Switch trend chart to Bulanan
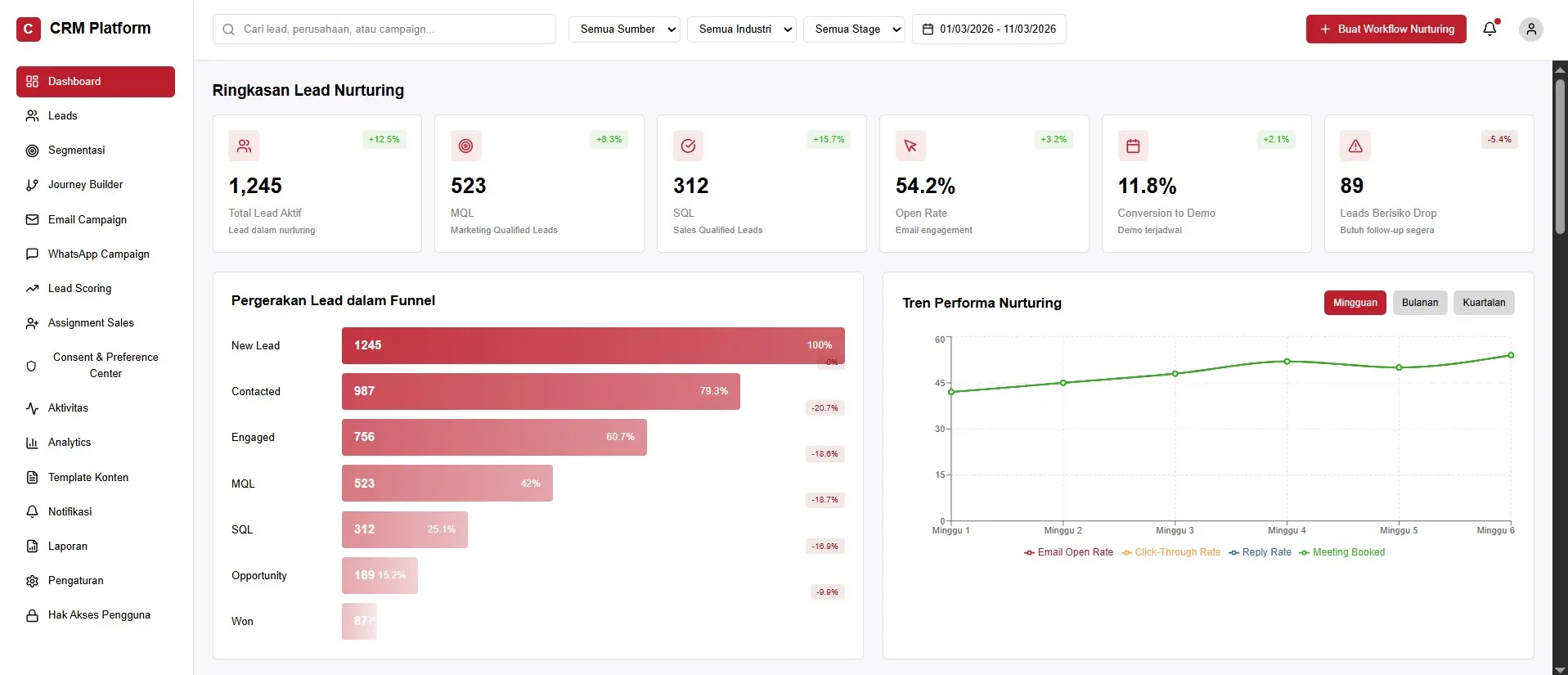 1419,303
